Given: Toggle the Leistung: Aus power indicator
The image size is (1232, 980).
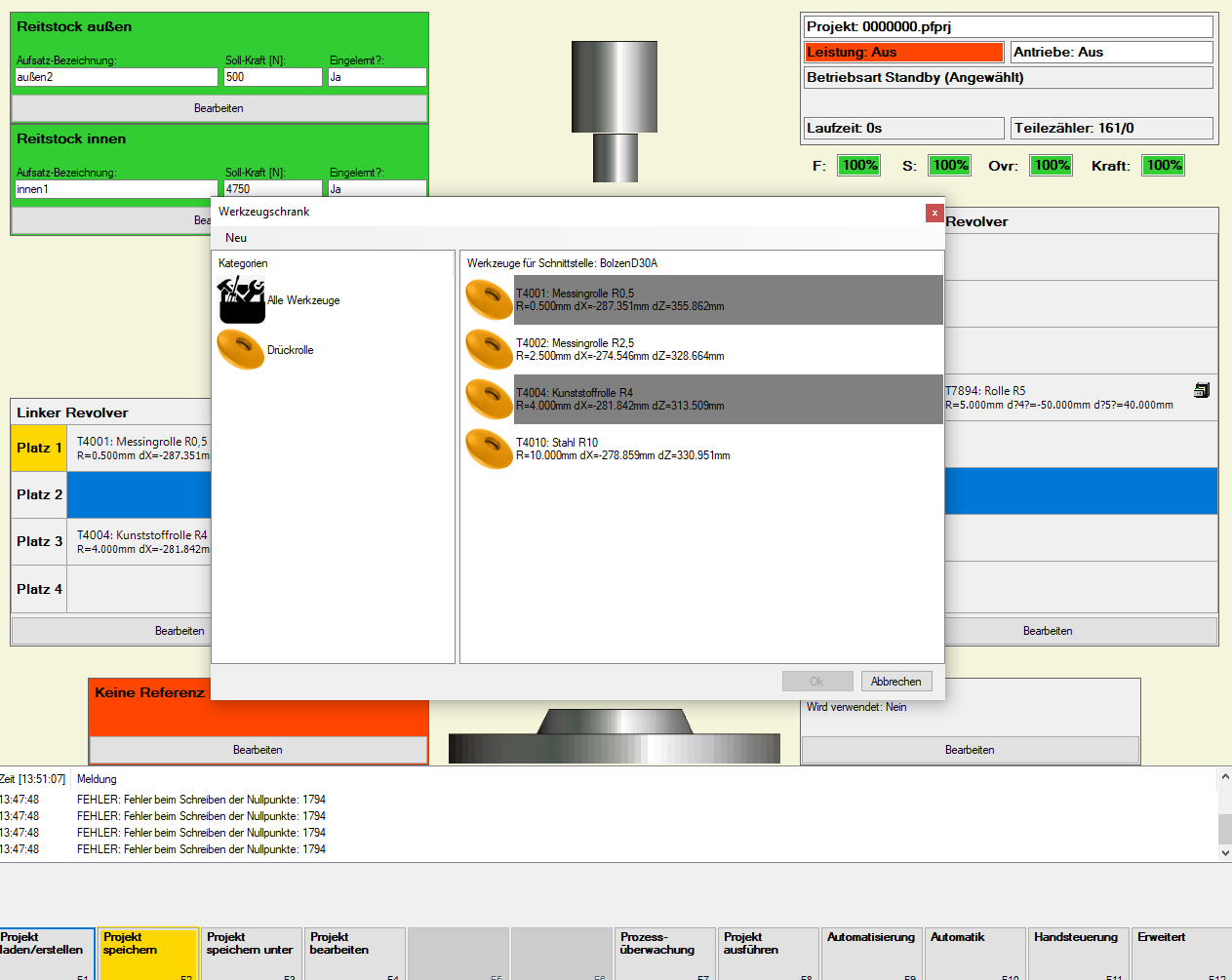Looking at the screenshot, I should 903,53.
